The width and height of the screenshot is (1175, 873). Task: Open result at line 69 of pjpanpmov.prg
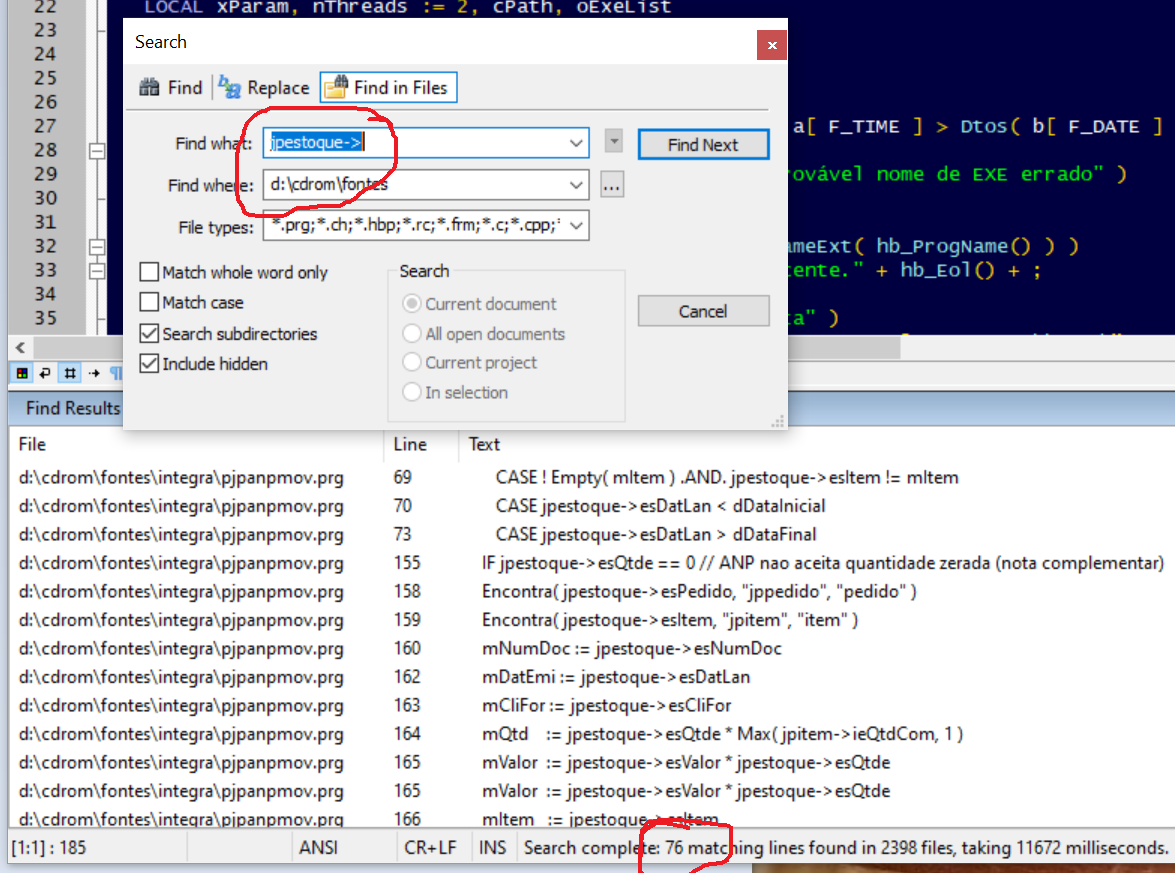591,477
